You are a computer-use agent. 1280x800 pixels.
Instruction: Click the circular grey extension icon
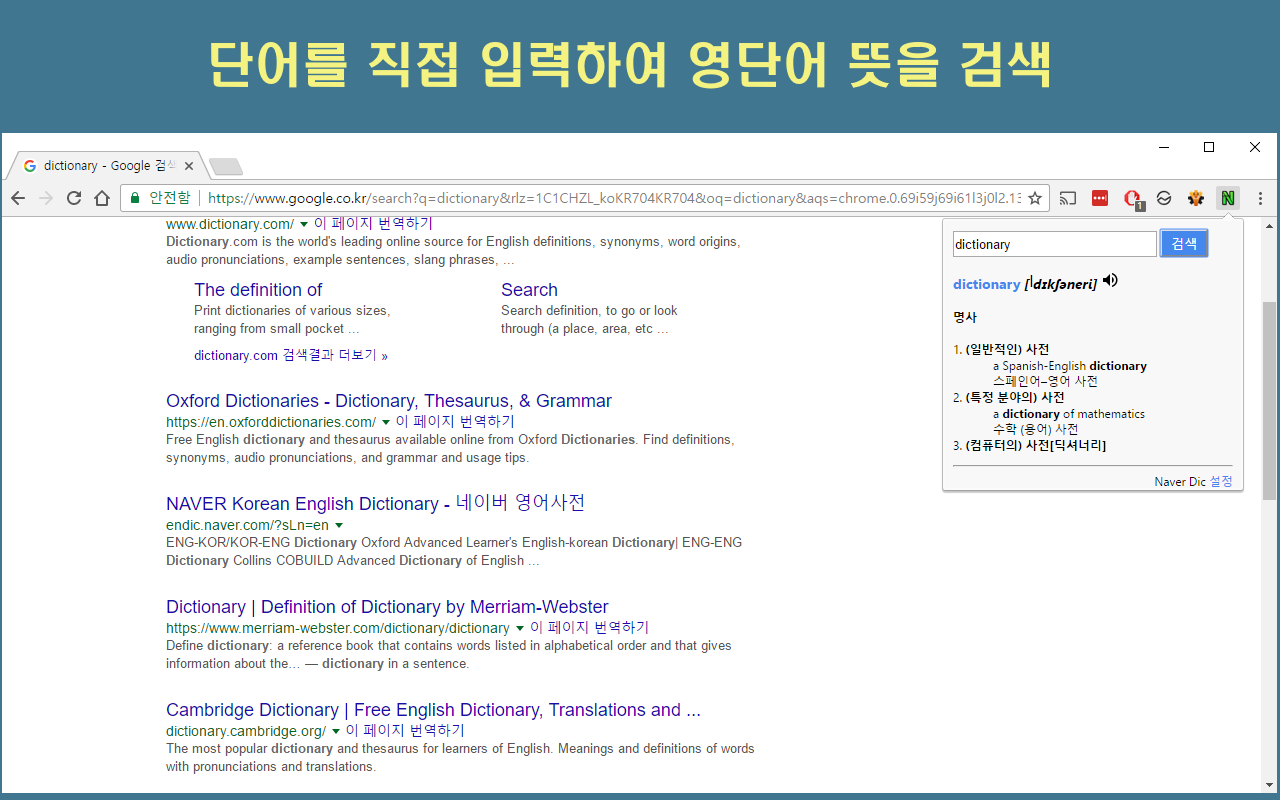(x=1164, y=198)
